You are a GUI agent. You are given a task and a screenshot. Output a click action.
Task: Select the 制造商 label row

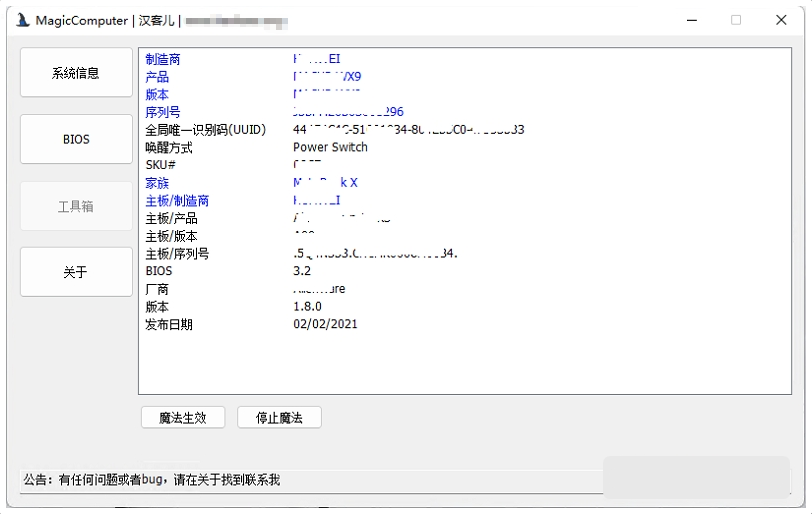click(163, 59)
